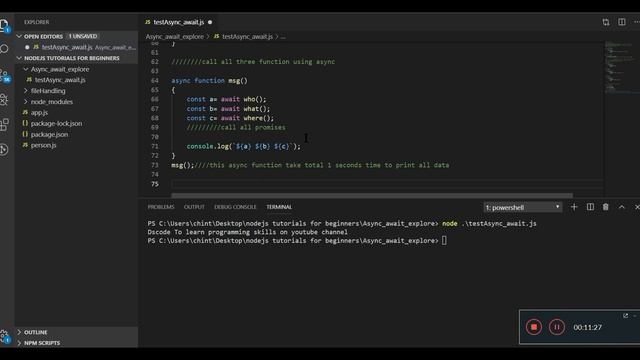This screenshot has width=640, height=360.
Task: Open the Manage gear icon
Action: [4, 336]
